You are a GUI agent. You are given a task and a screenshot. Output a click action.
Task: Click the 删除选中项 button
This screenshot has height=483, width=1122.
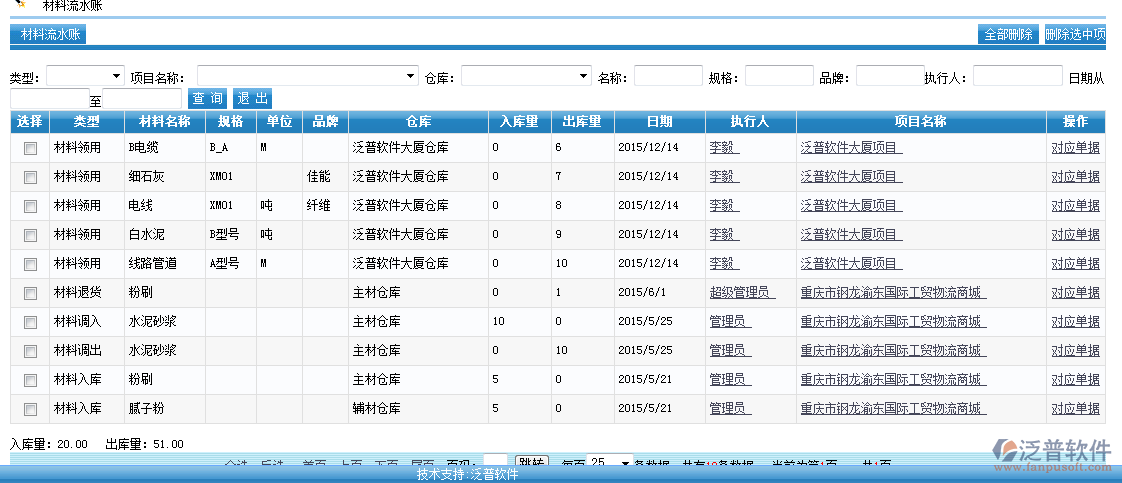click(1075, 34)
